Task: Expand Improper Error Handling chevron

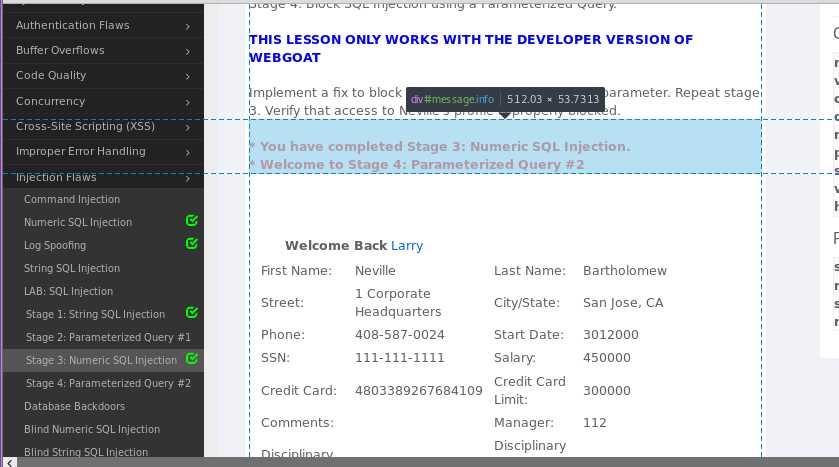Action: pyautogui.click(x=188, y=152)
